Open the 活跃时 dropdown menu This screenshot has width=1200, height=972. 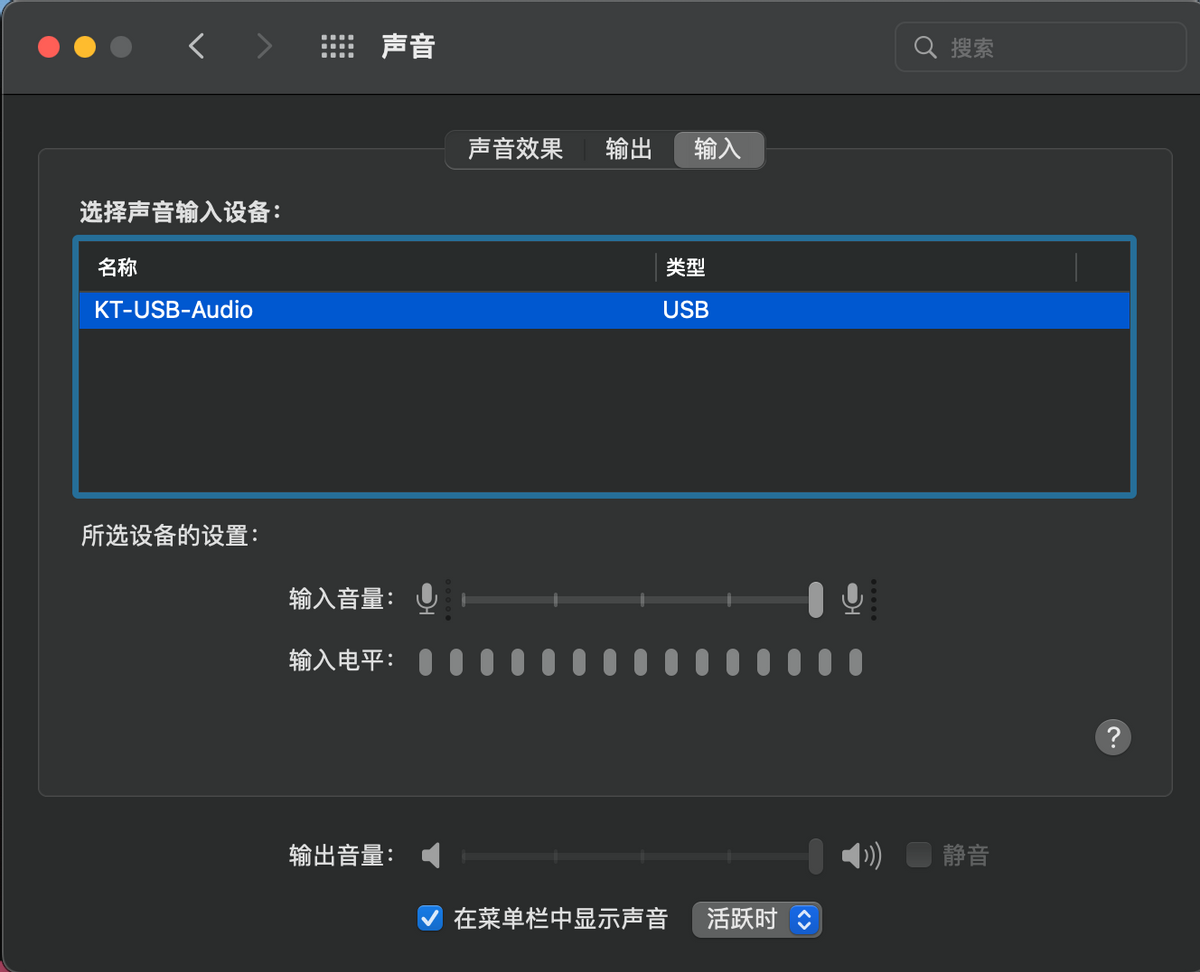[x=756, y=919]
